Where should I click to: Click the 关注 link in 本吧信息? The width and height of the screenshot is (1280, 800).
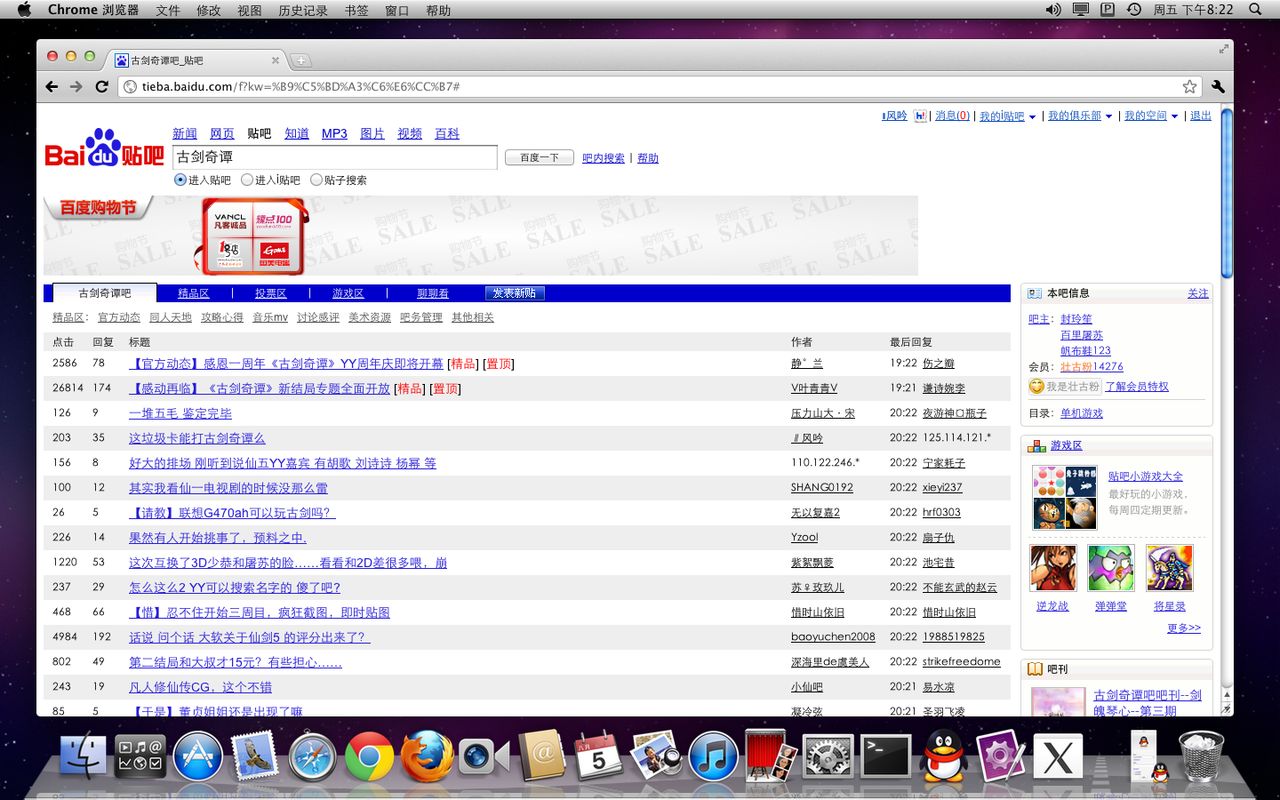tap(1198, 293)
